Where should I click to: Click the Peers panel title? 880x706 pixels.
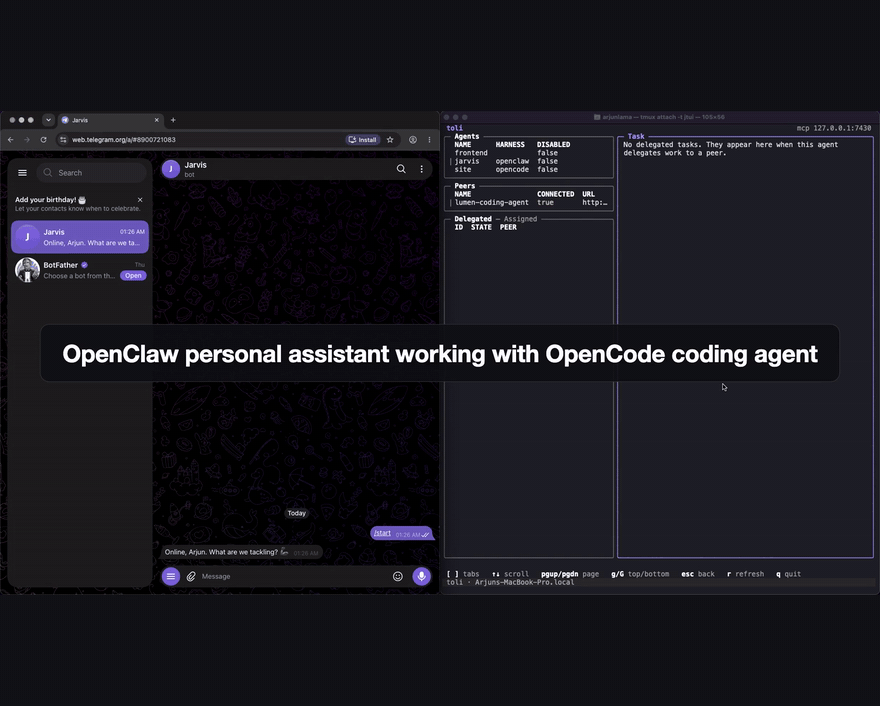click(x=465, y=186)
